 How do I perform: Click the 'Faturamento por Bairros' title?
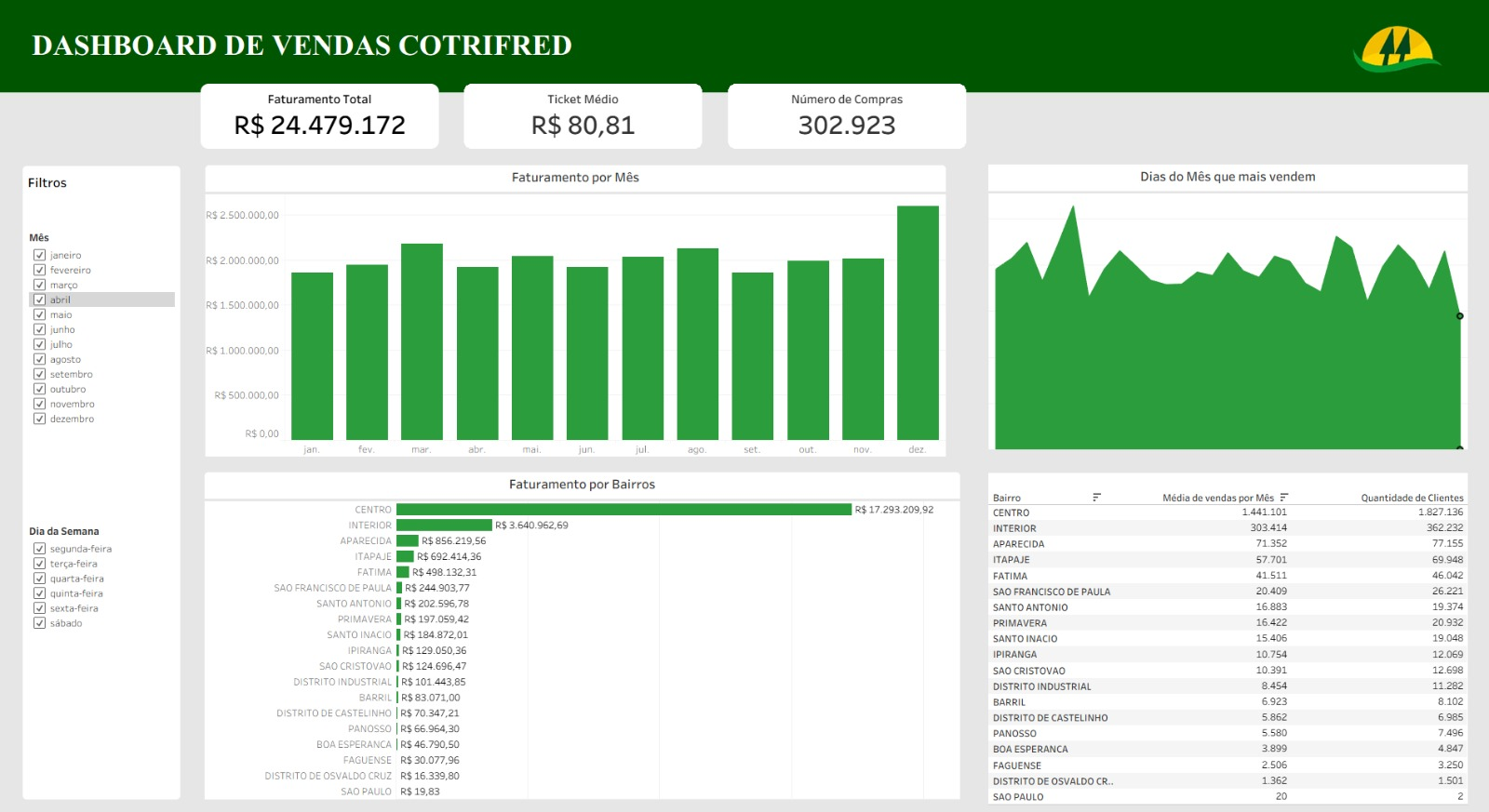[582, 485]
